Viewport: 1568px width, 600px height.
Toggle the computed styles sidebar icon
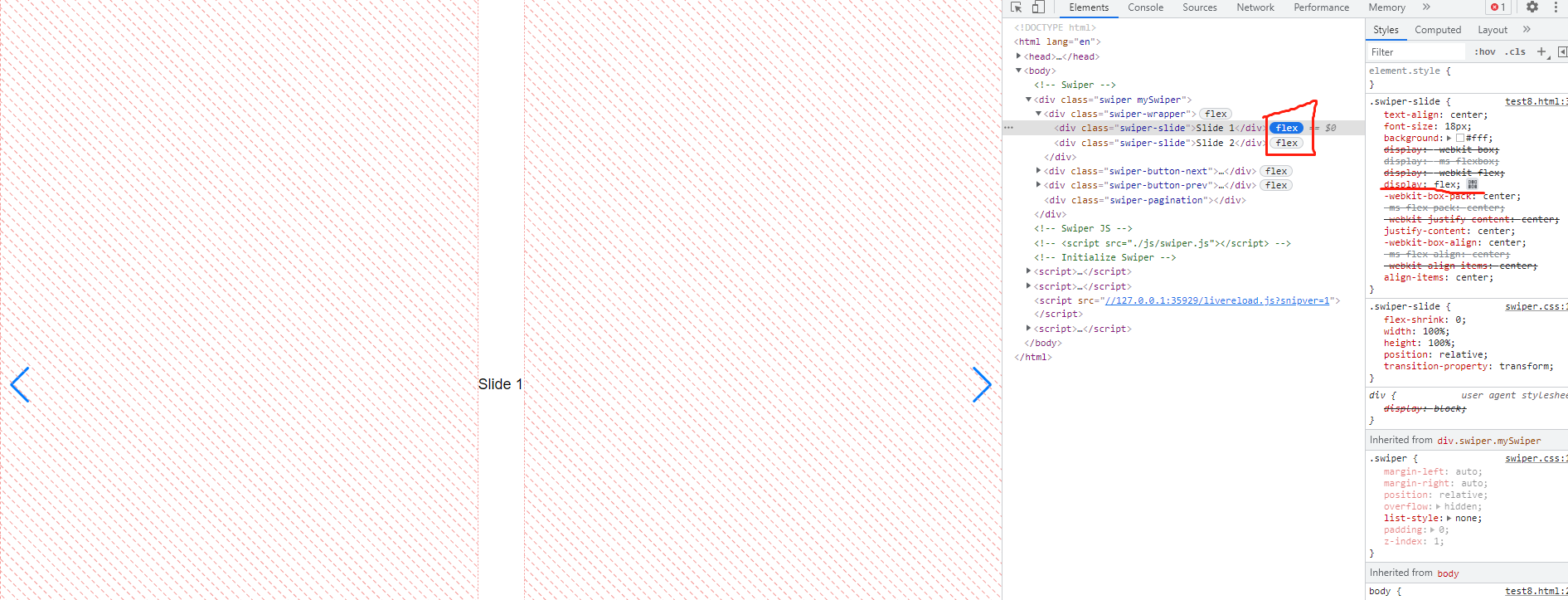tap(1562, 51)
